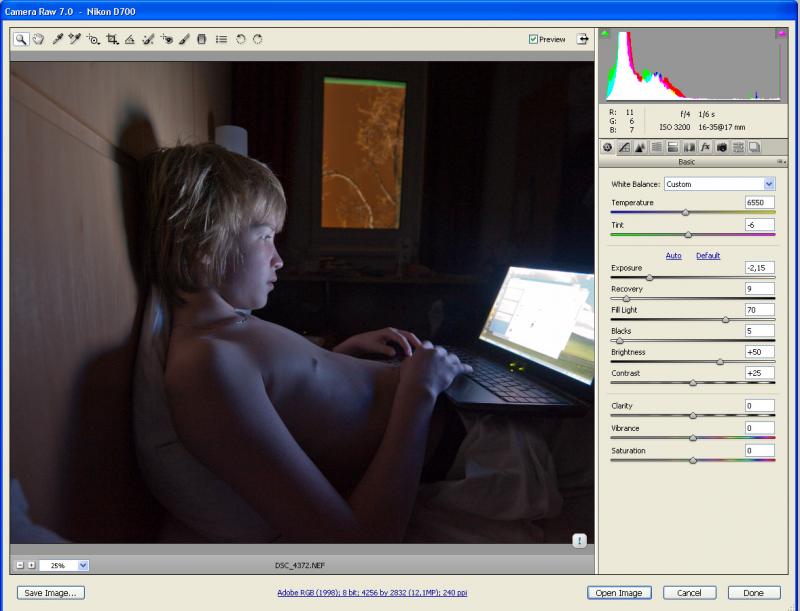
Task: Click the Done button
Action: coord(754,593)
